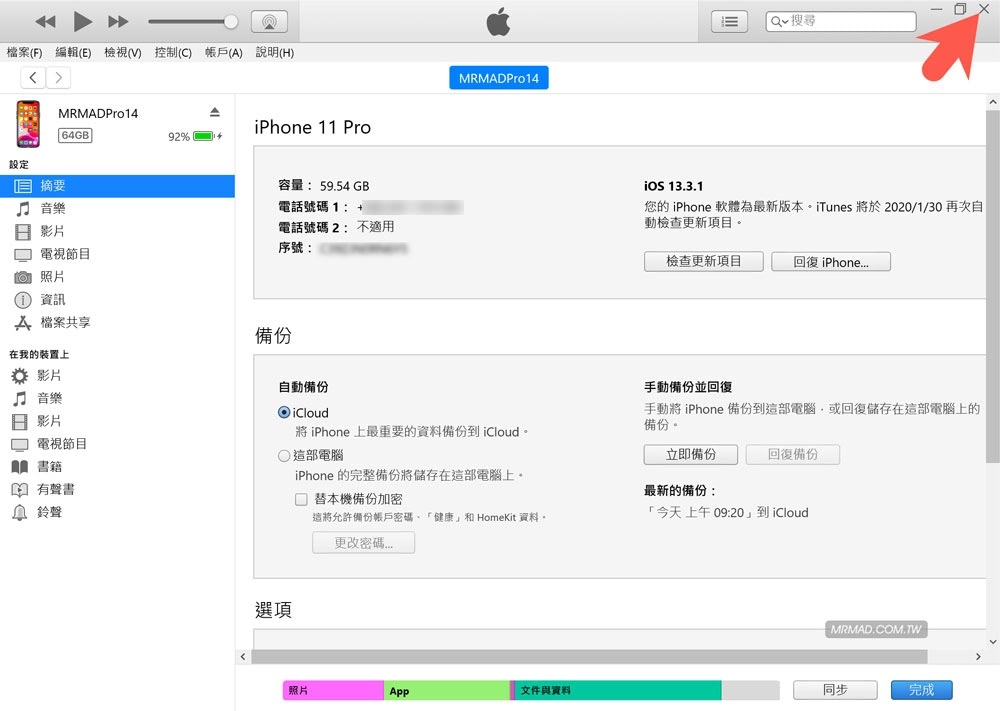This screenshot has height=711, width=1000.
Task: Open gear-icon 影片 on my device
Action: [117, 376]
